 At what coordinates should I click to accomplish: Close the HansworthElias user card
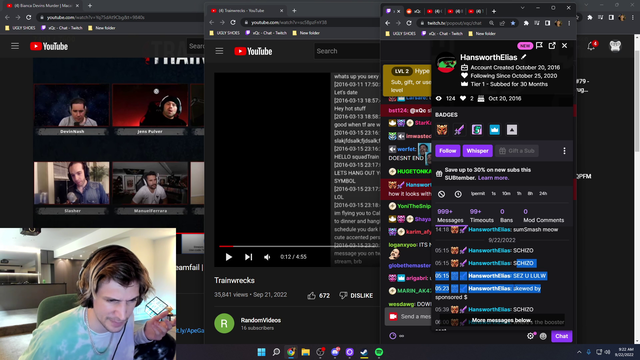coord(564,46)
